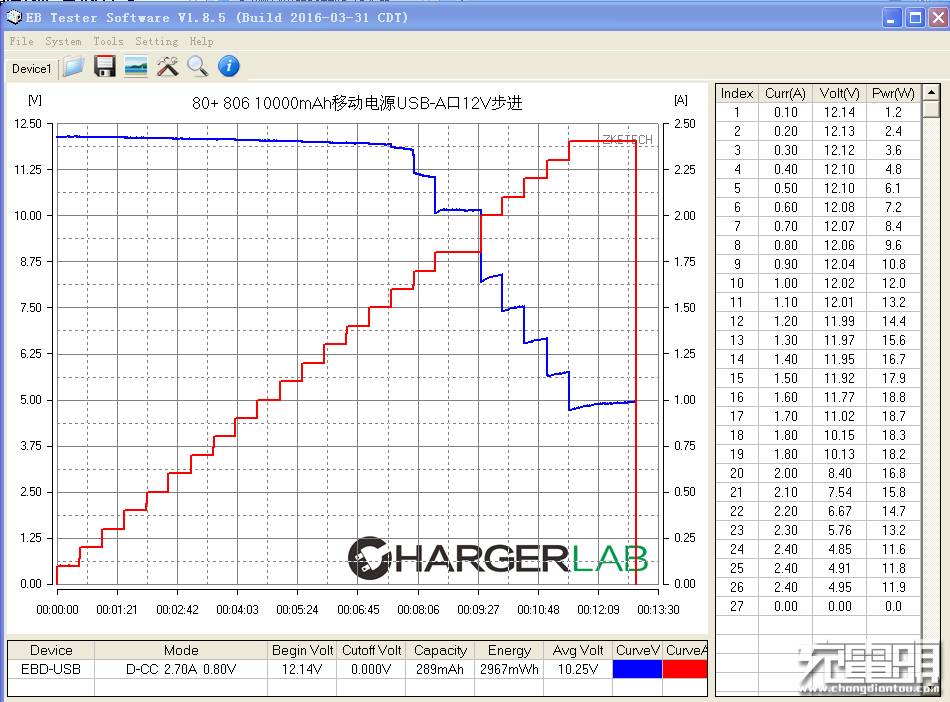This screenshot has height=702, width=950.
Task: Click the save chart image icon
Action: tap(136, 67)
